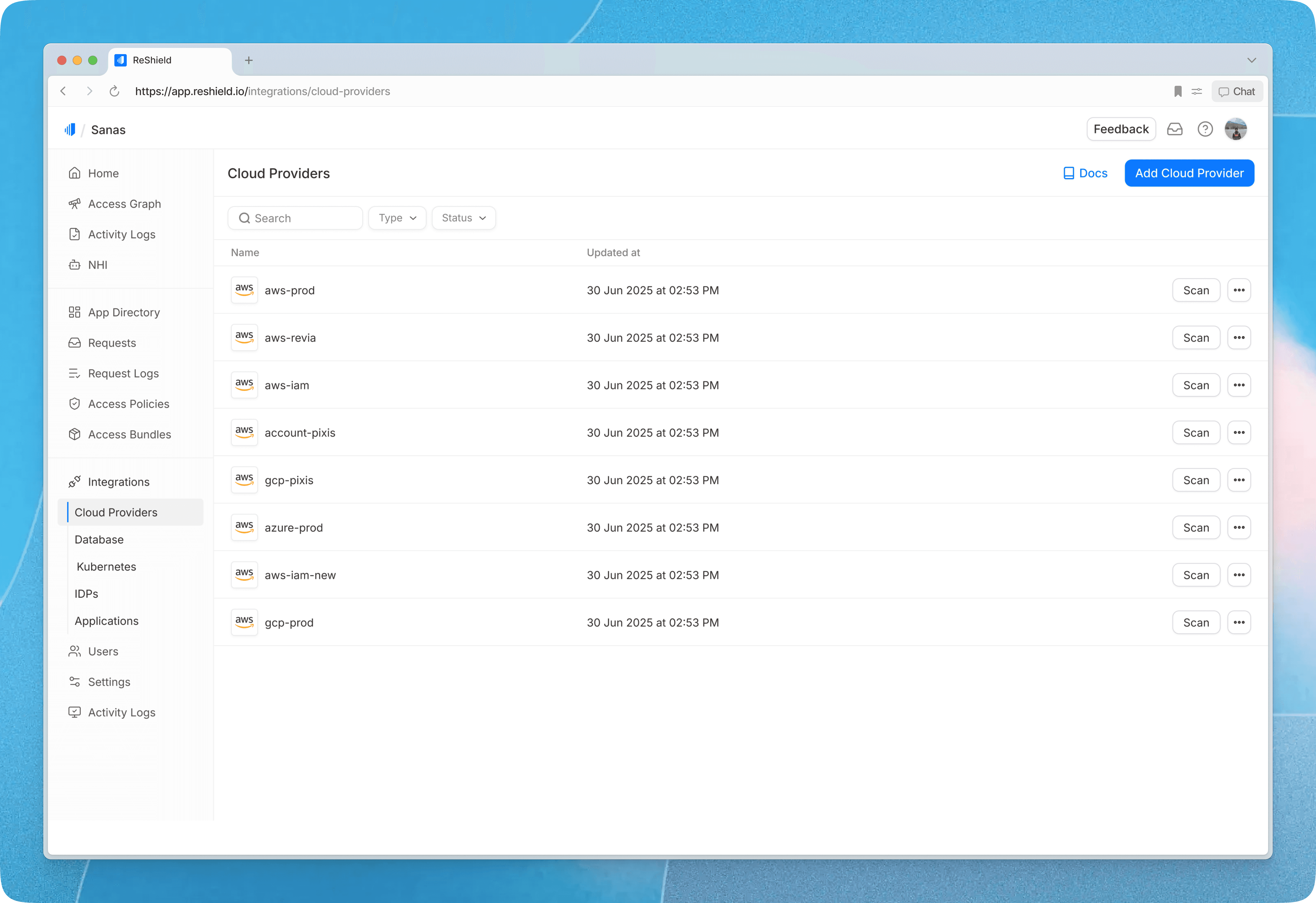The height and width of the screenshot is (903, 1316).
Task: Scan the account-pixis provider
Action: [1195, 433]
